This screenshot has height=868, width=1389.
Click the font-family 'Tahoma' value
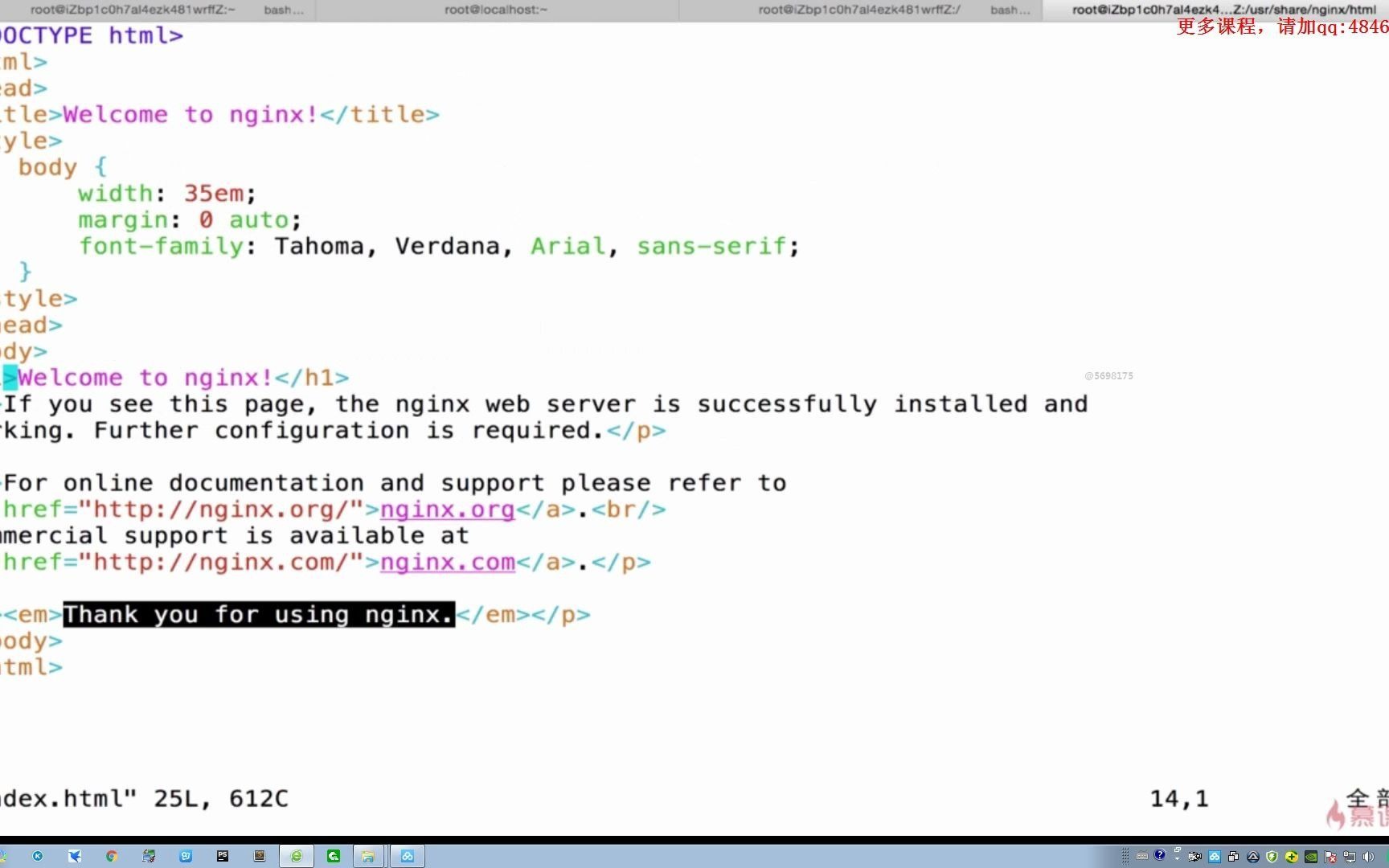319,246
